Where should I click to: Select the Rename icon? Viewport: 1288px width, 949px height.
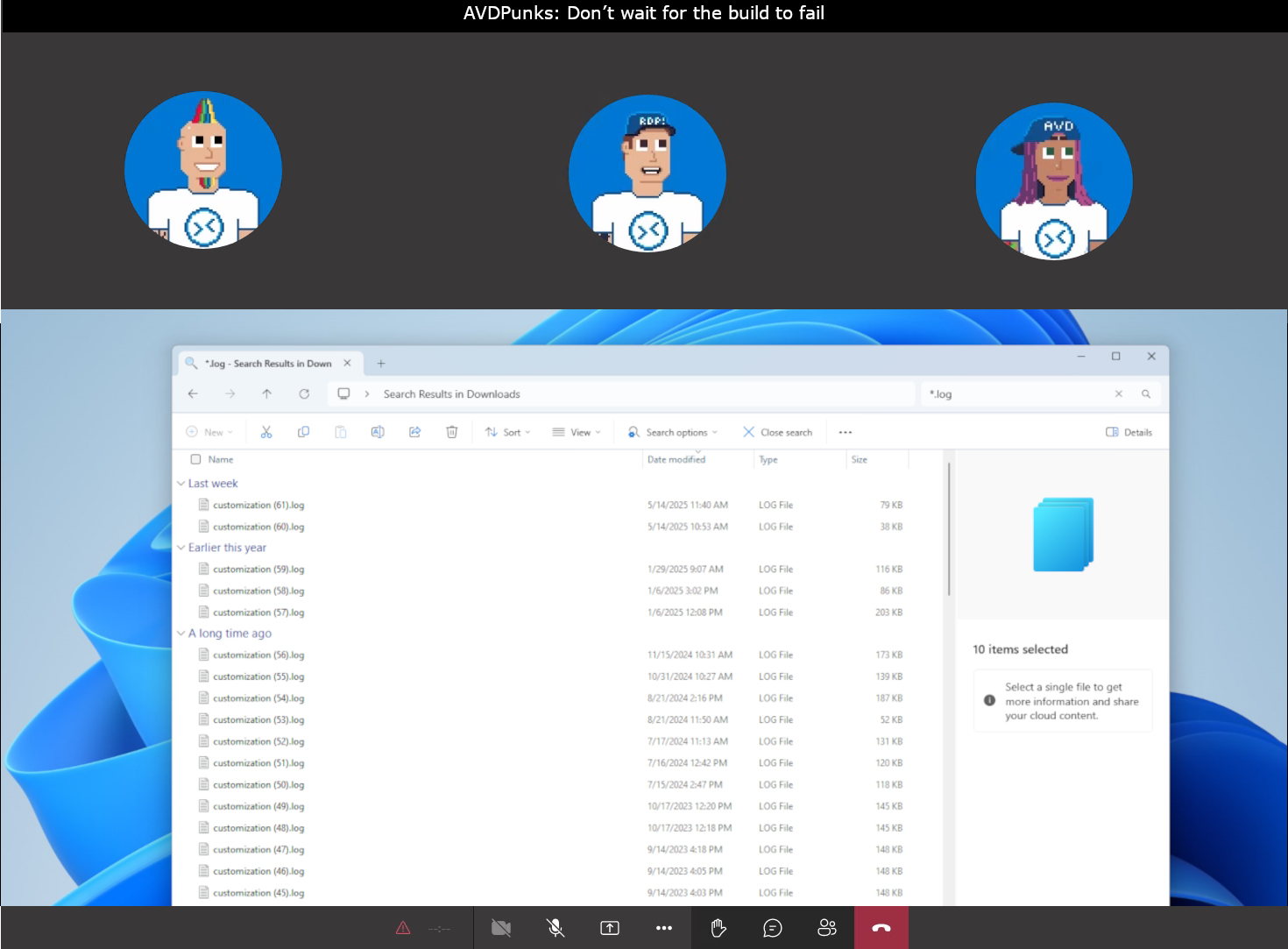(378, 432)
